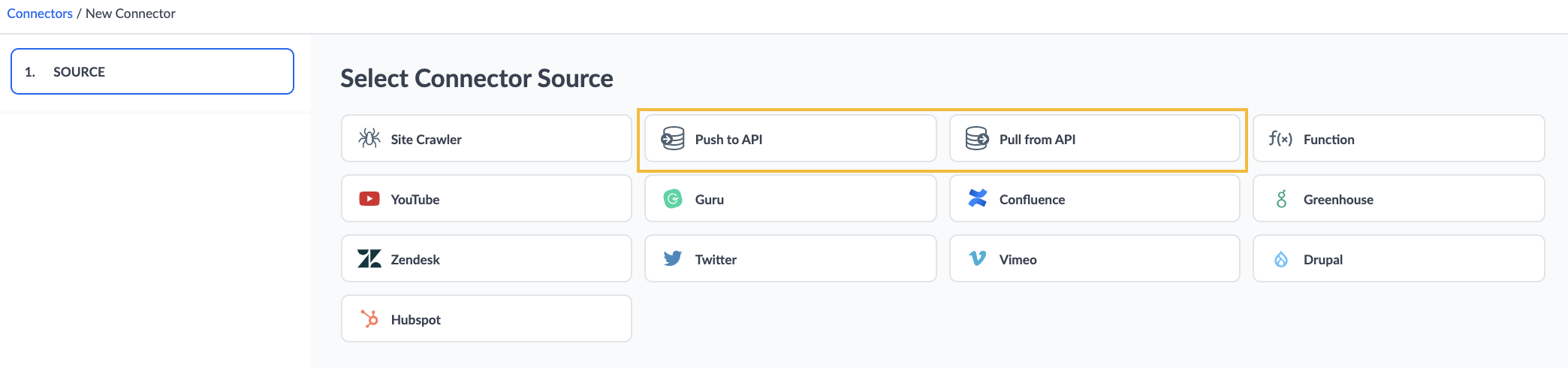Click the Zendesk logo icon
Image resolution: width=1568 pixels, height=368 pixels.
[x=369, y=258]
